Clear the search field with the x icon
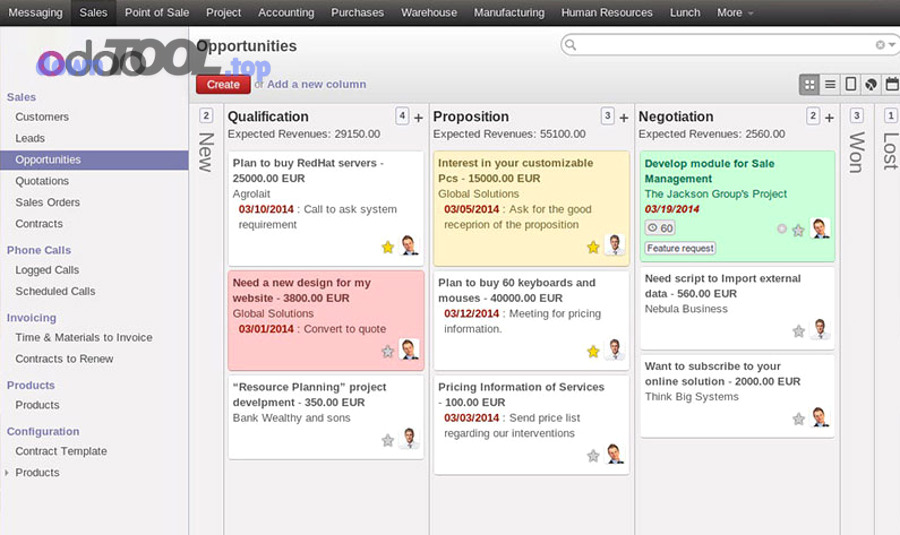Viewport: 900px width, 535px height. pyautogui.click(x=880, y=44)
